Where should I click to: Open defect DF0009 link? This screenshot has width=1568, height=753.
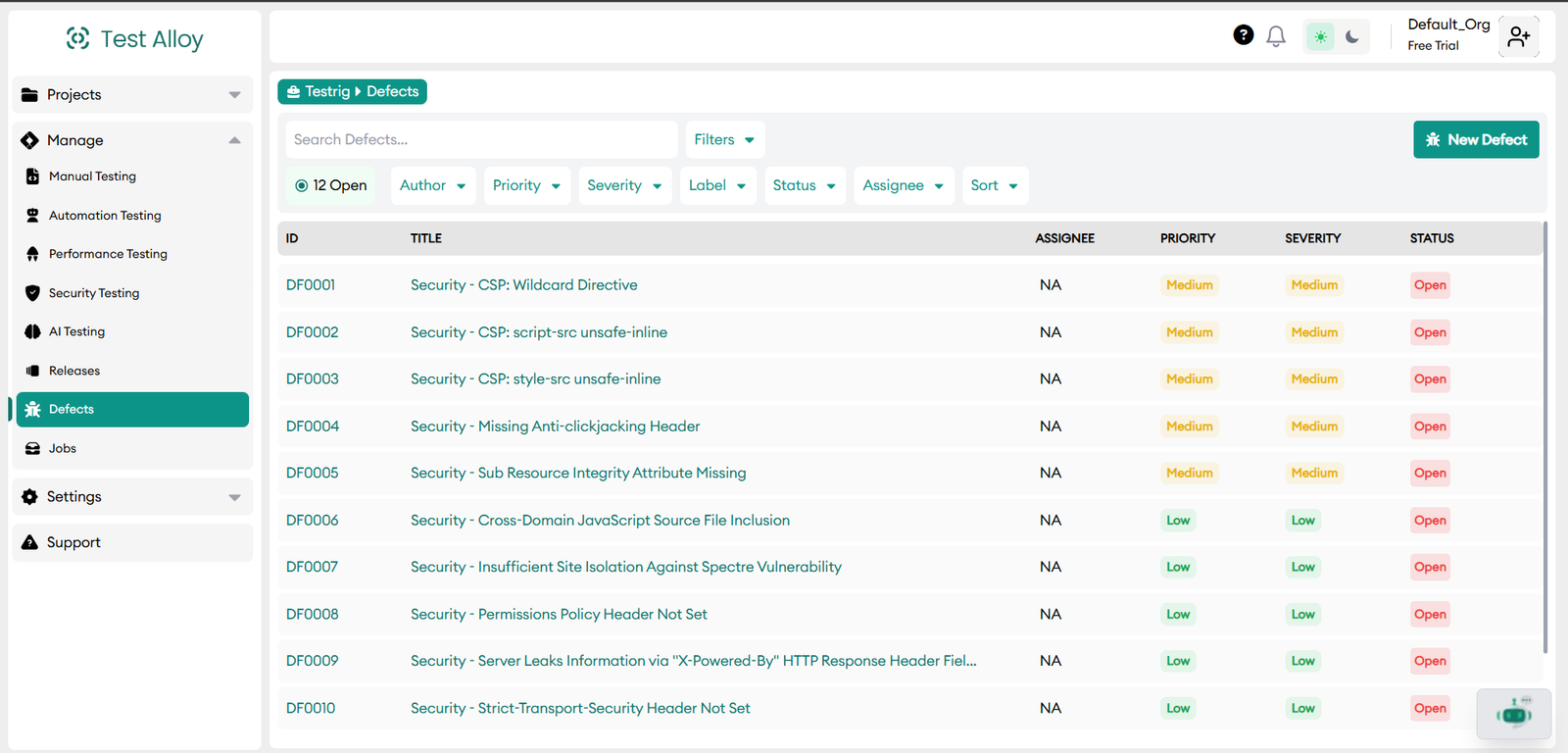[313, 662]
